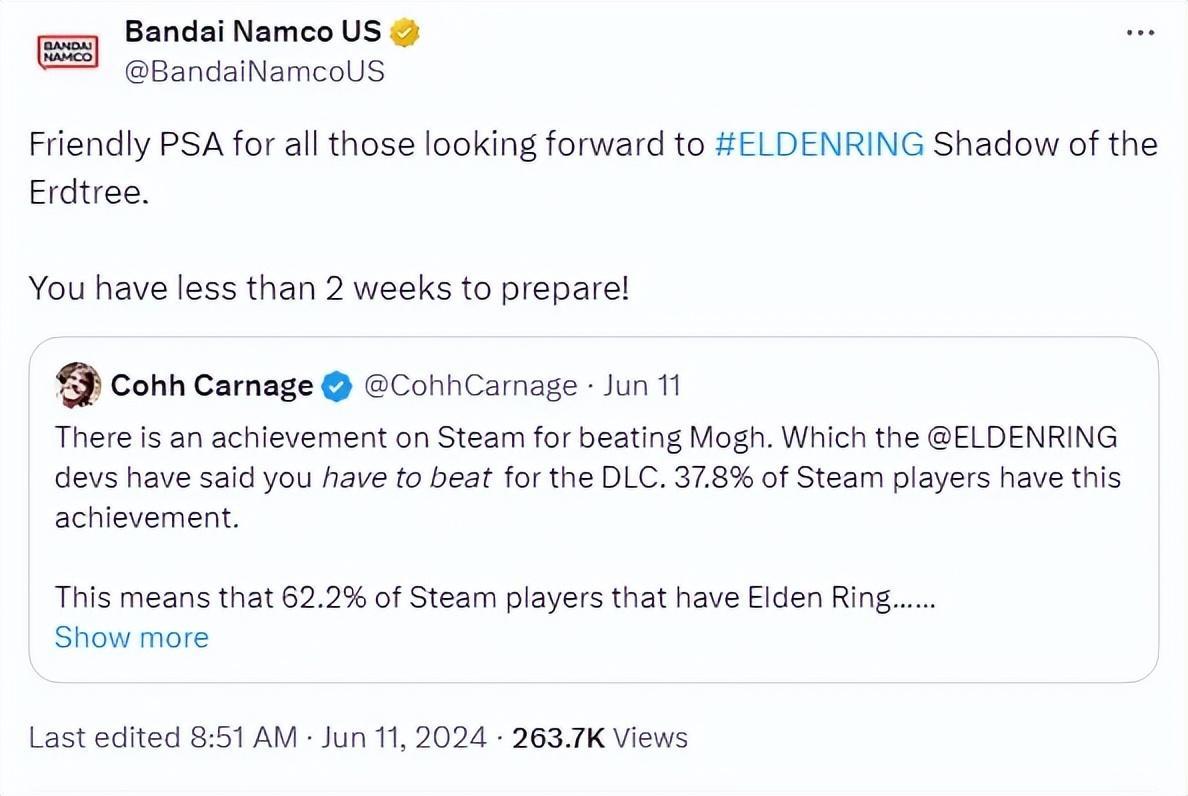Open quoted tweet via the Mogh achievement sentence
1188x796 pixels.
pos(400,438)
